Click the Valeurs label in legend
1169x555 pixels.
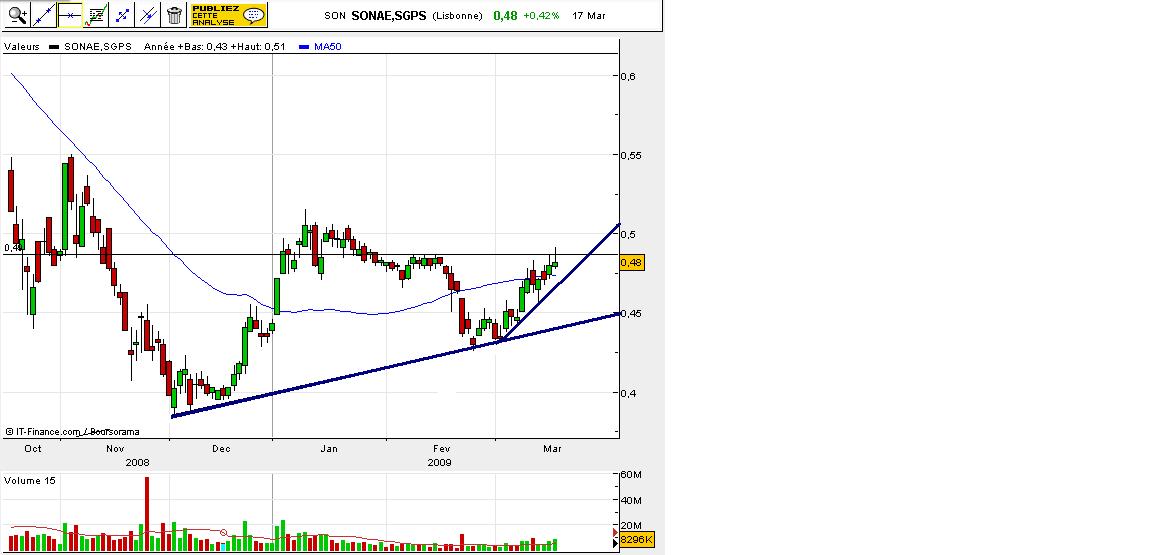pos(22,46)
